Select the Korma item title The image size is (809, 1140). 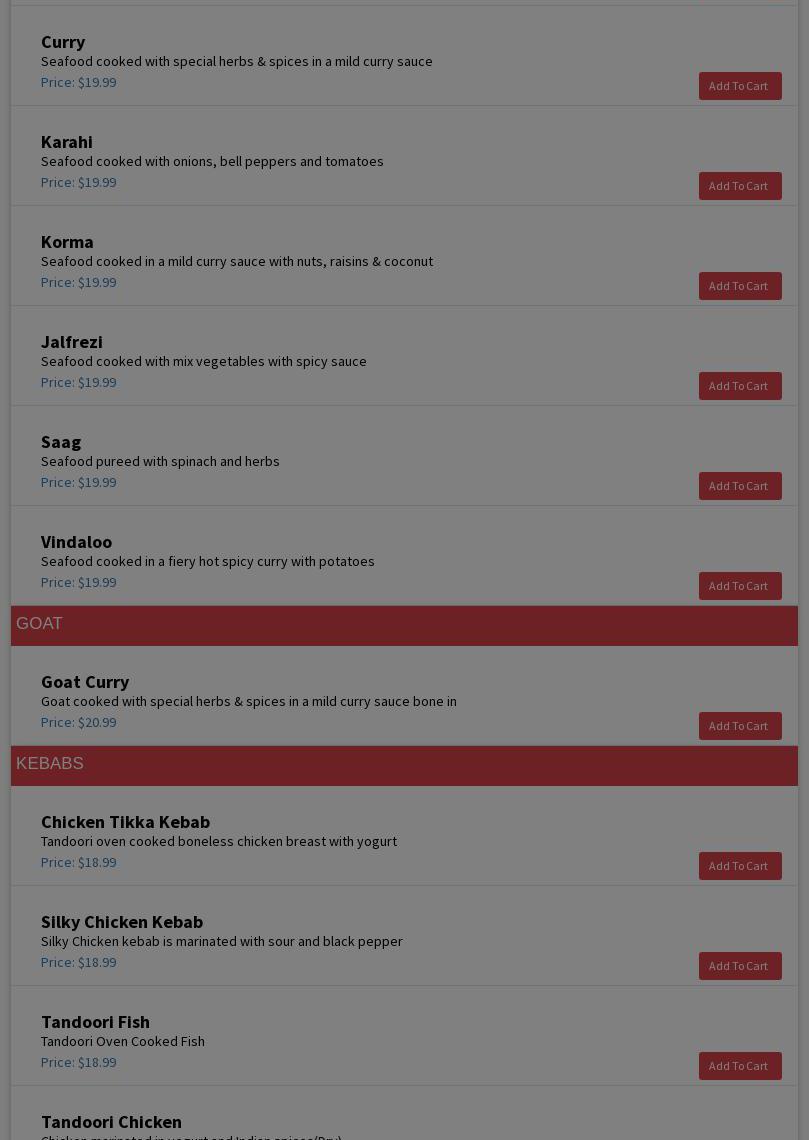[x=67, y=242]
